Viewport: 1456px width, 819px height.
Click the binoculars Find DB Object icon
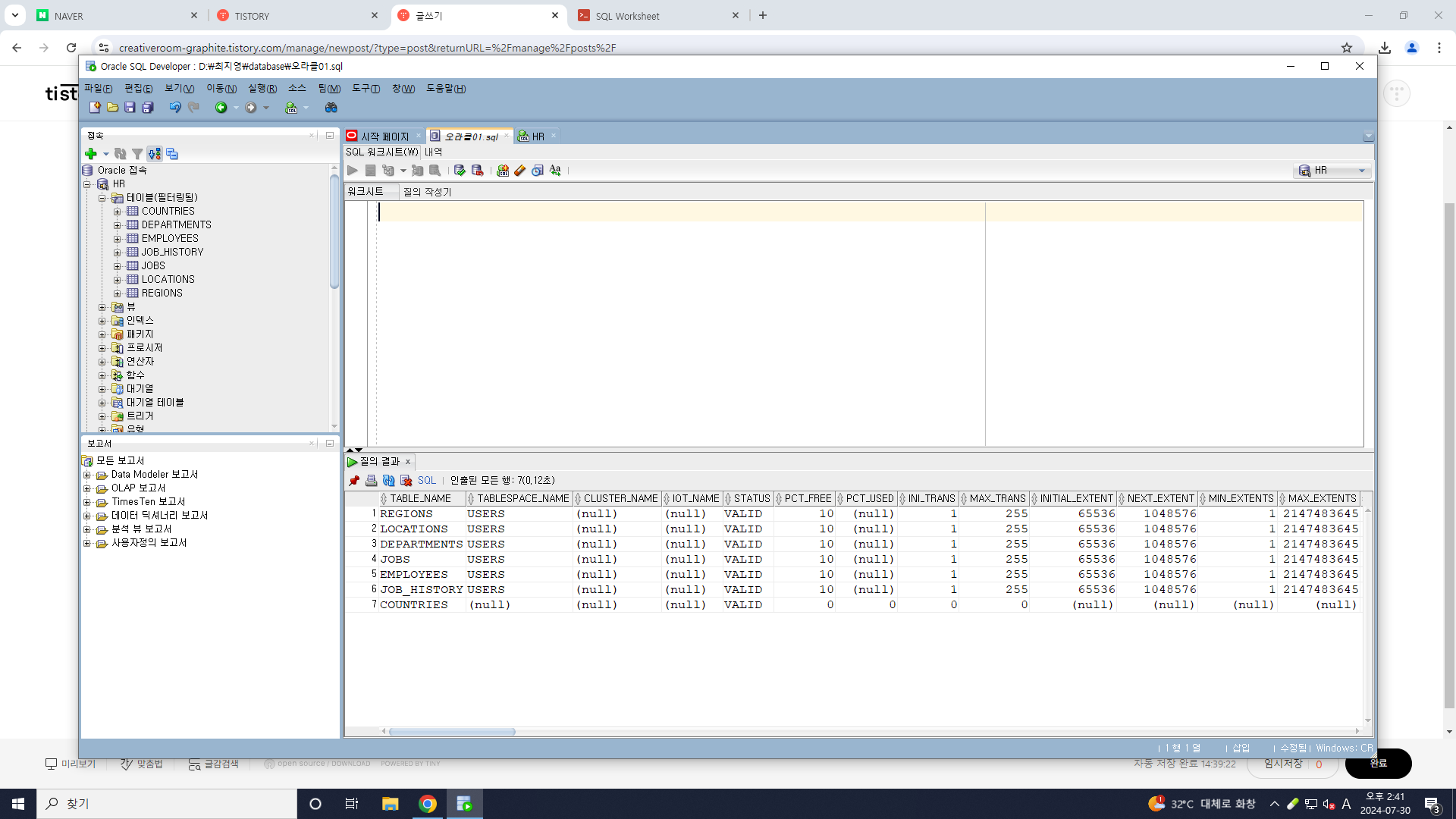coord(331,108)
